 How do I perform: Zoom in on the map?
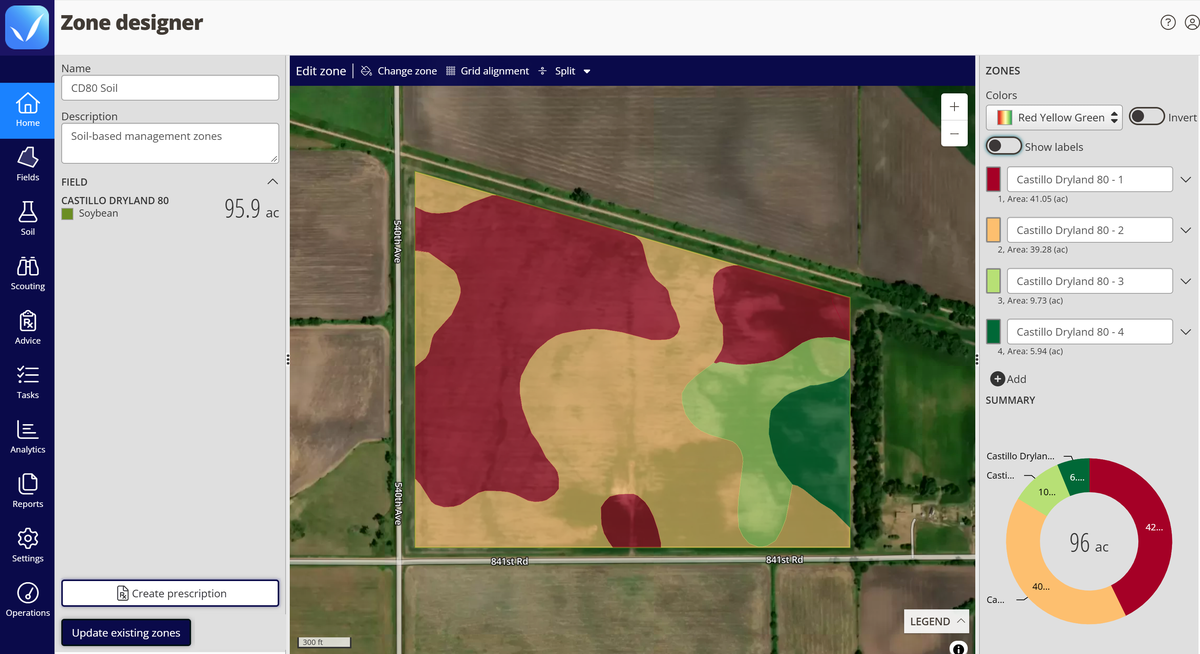[954, 107]
